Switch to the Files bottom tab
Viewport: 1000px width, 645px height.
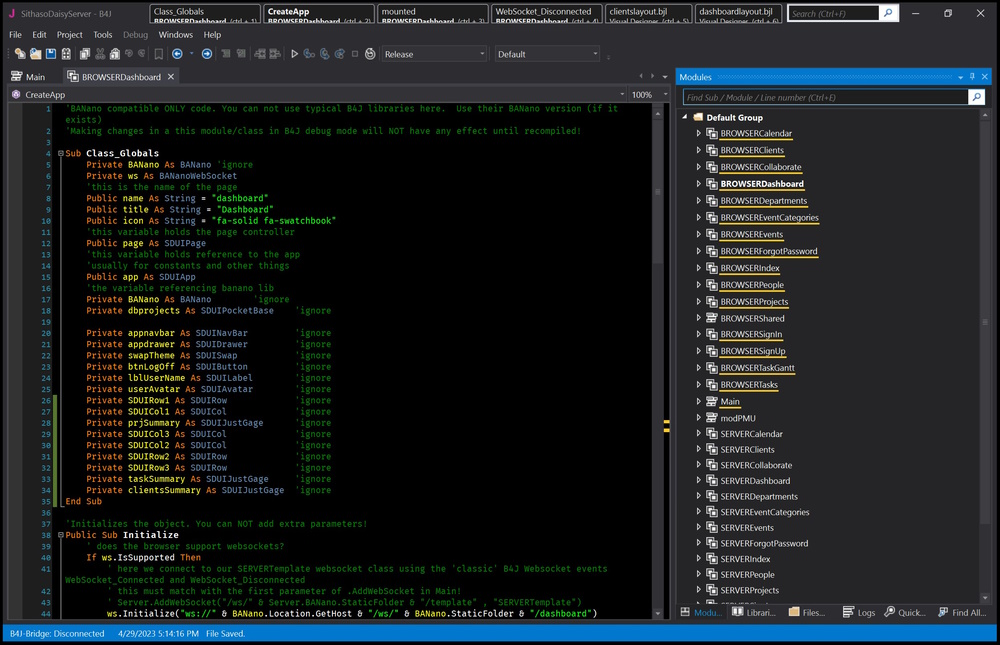pyautogui.click(x=807, y=612)
